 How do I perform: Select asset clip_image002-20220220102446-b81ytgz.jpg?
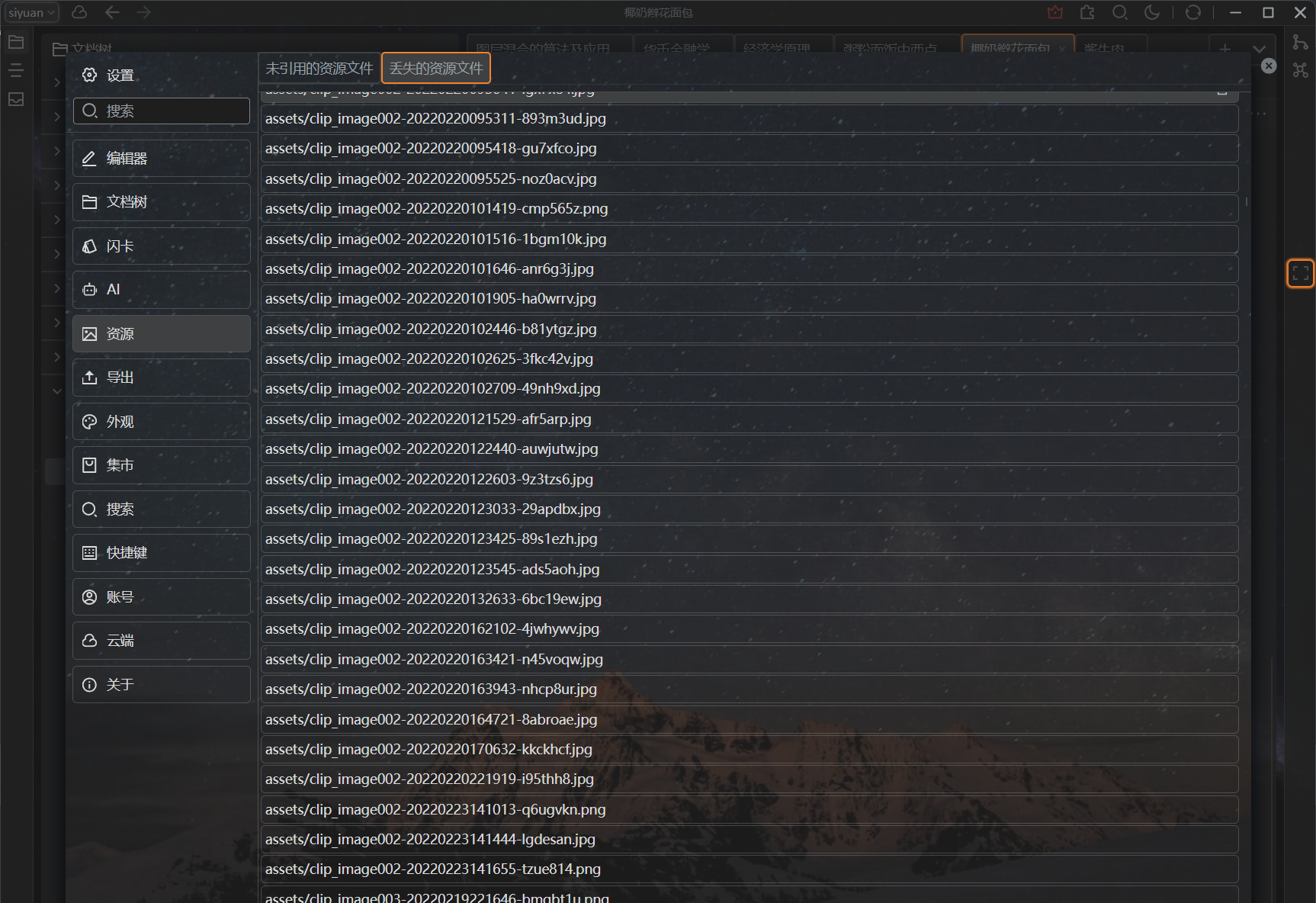point(749,329)
